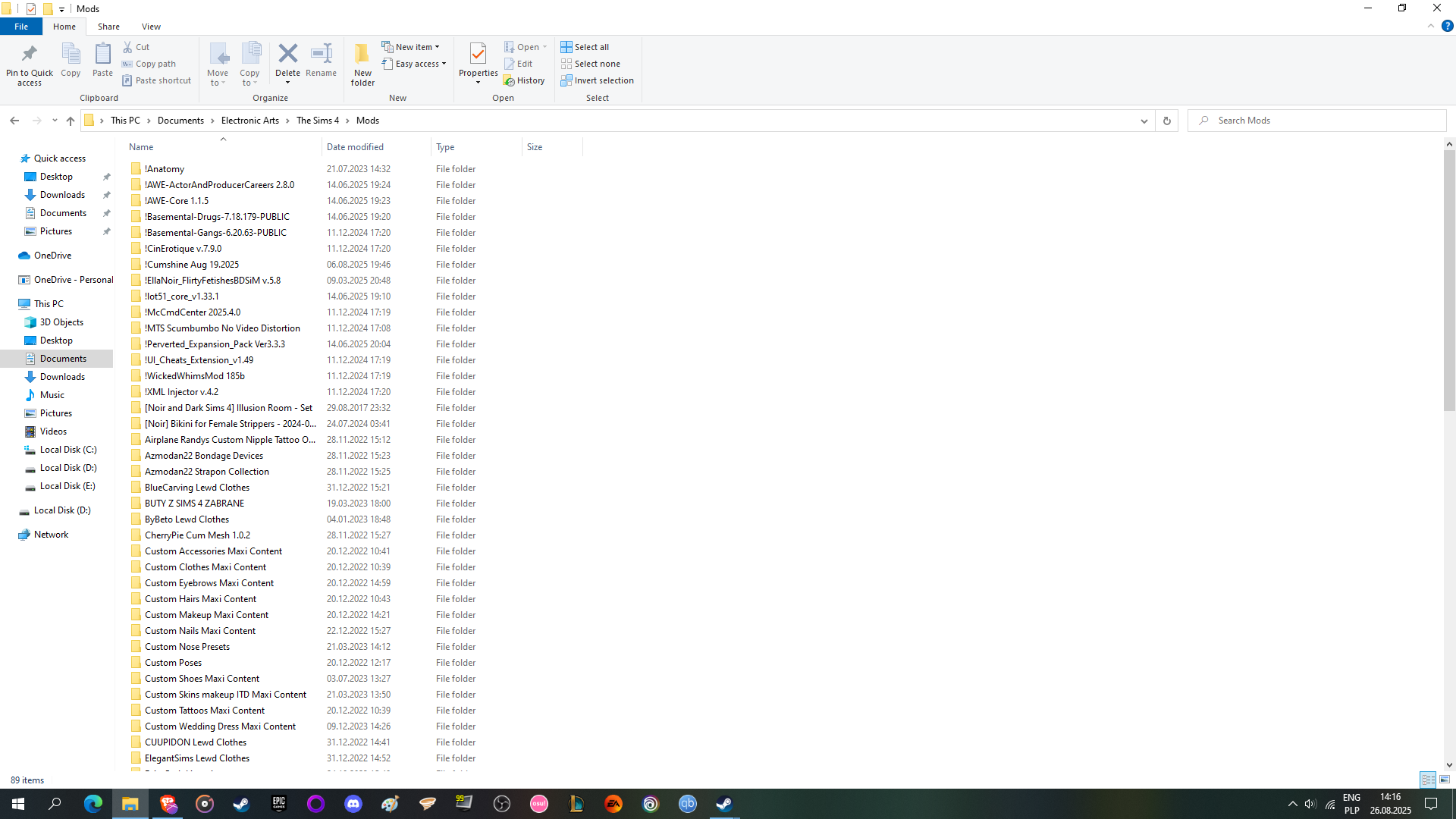Switch to Details view in status bar

1428,780
